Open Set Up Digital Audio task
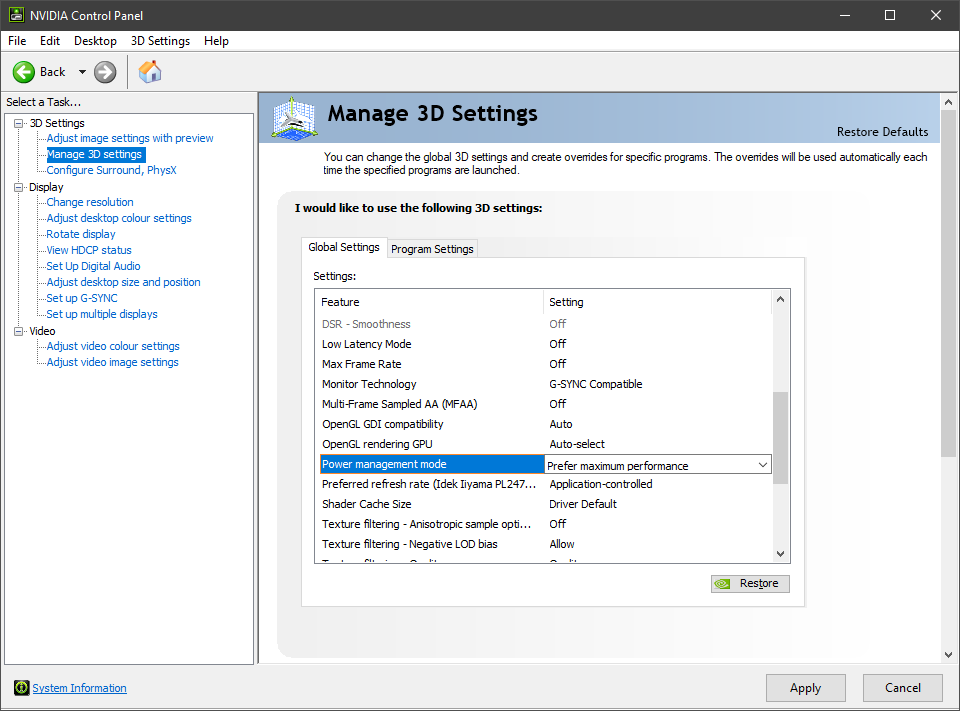This screenshot has width=960, height=711. coord(93,266)
